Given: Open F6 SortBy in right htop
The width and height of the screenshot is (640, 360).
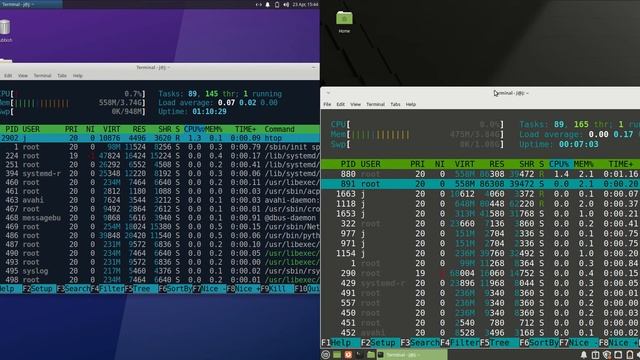Looking at the screenshot, I should point(538,343).
